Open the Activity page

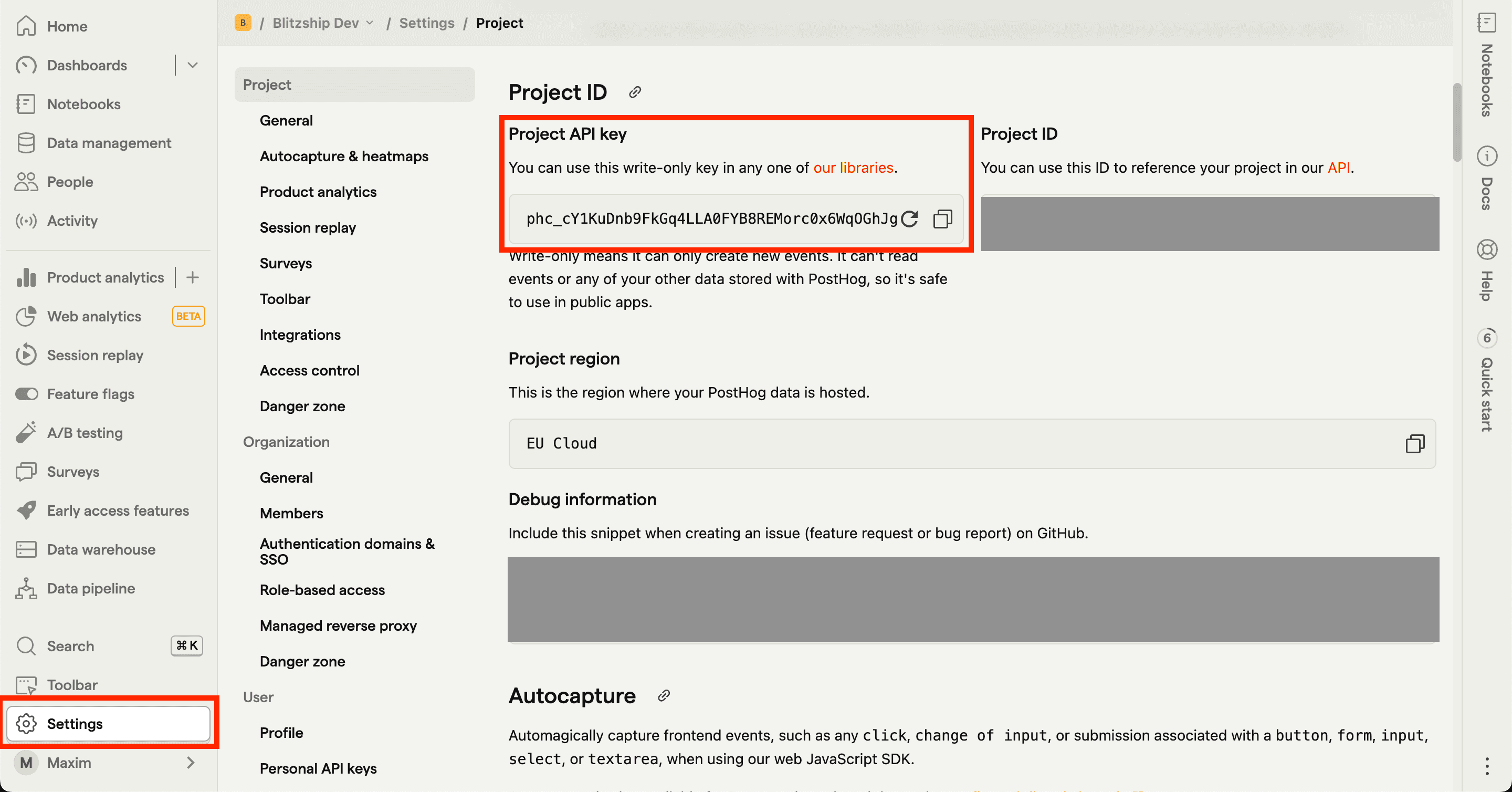coord(72,221)
